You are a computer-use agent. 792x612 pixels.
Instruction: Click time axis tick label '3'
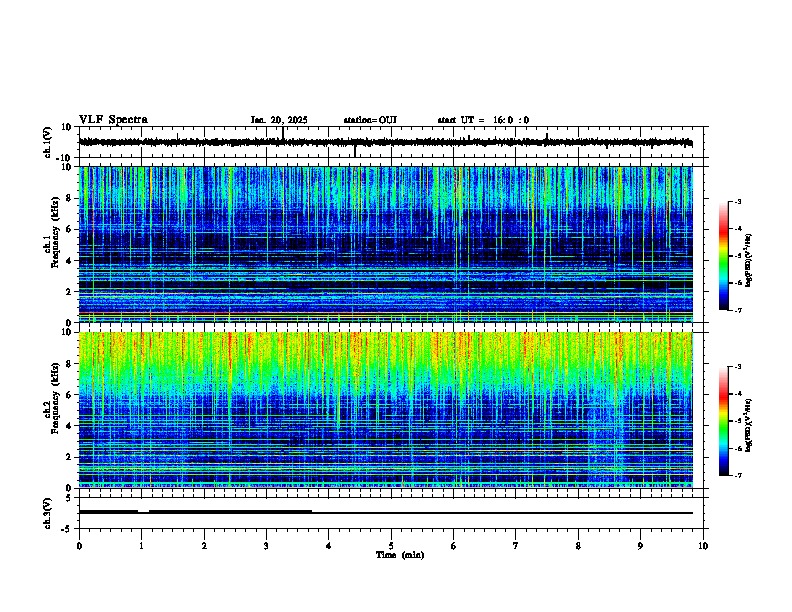[x=266, y=546]
